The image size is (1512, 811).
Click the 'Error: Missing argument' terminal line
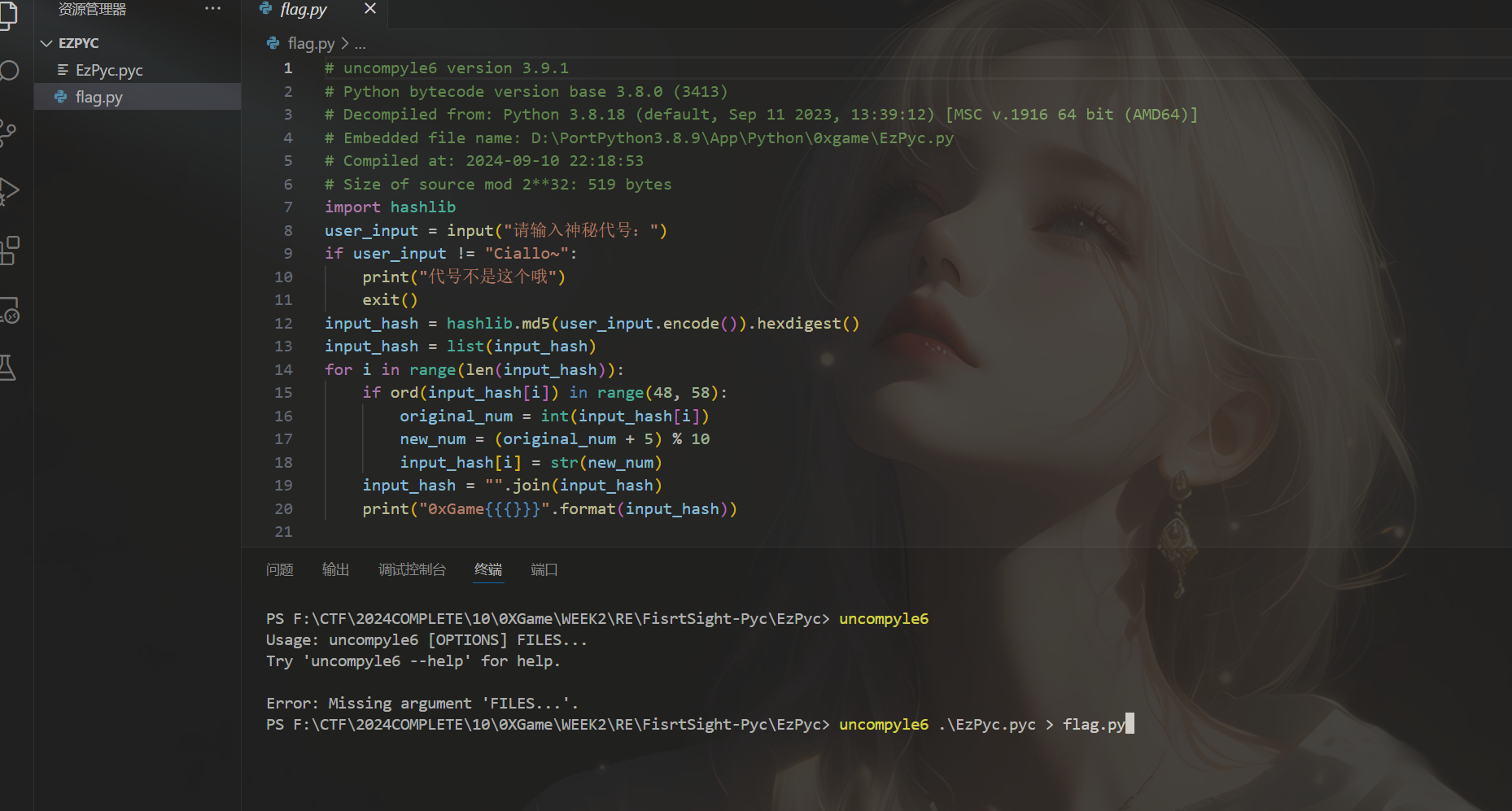point(422,703)
